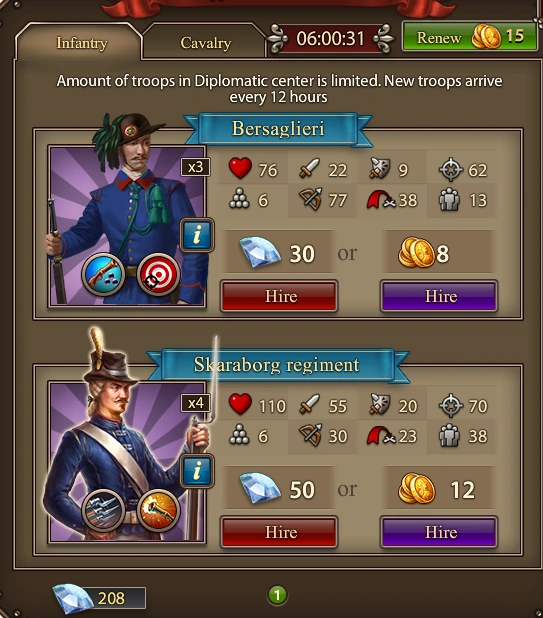543x618 pixels.
Task: Open Skaraborg regiment info button
Action: [197, 471]
